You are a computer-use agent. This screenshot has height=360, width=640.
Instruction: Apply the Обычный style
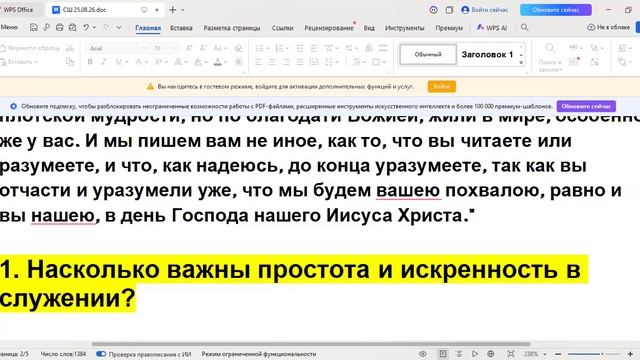click(x=428, y=54)
